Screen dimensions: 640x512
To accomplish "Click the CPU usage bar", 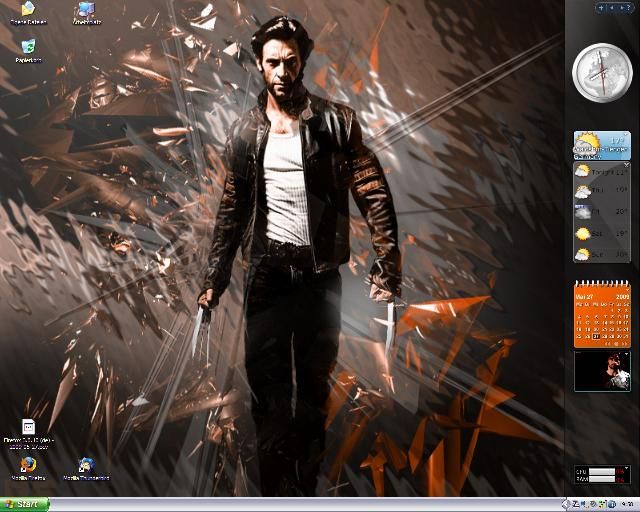I will pos(602,471).
